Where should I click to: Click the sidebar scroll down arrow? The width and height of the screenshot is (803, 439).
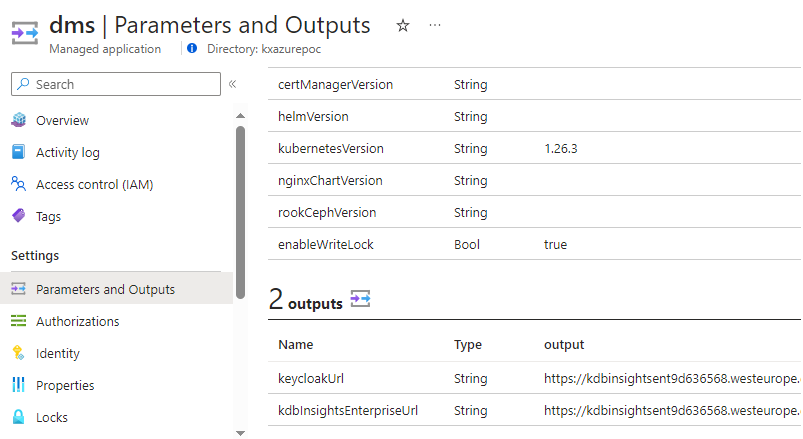(240, 433)
